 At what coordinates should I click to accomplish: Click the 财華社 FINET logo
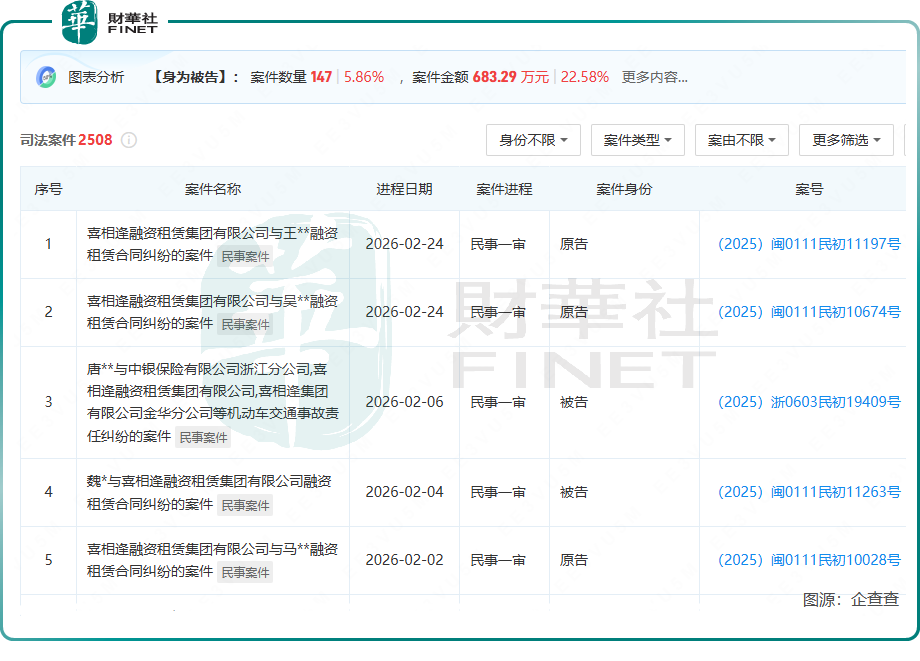[x=110, y=23]
